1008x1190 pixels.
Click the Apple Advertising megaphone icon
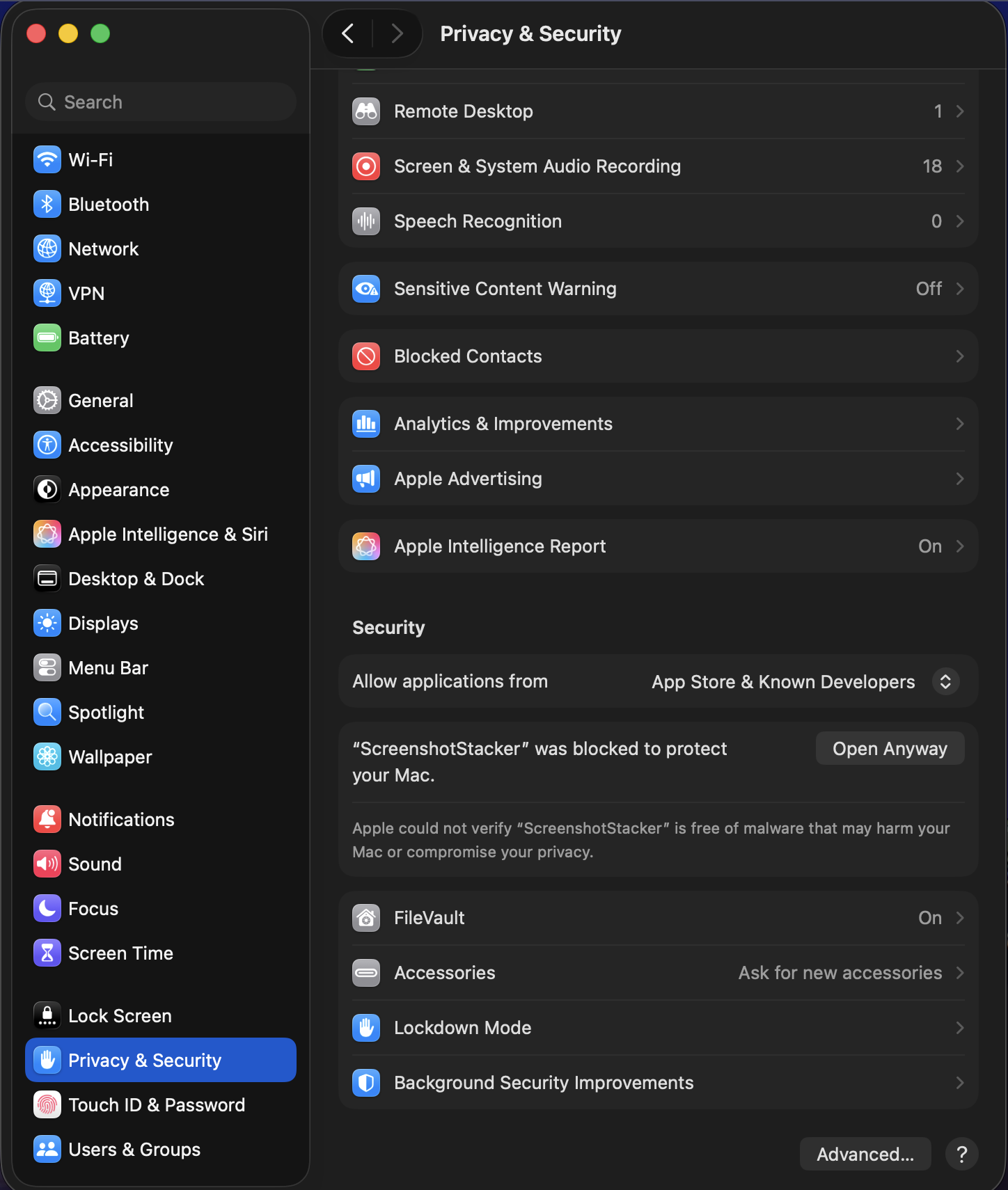pos(366,479)
